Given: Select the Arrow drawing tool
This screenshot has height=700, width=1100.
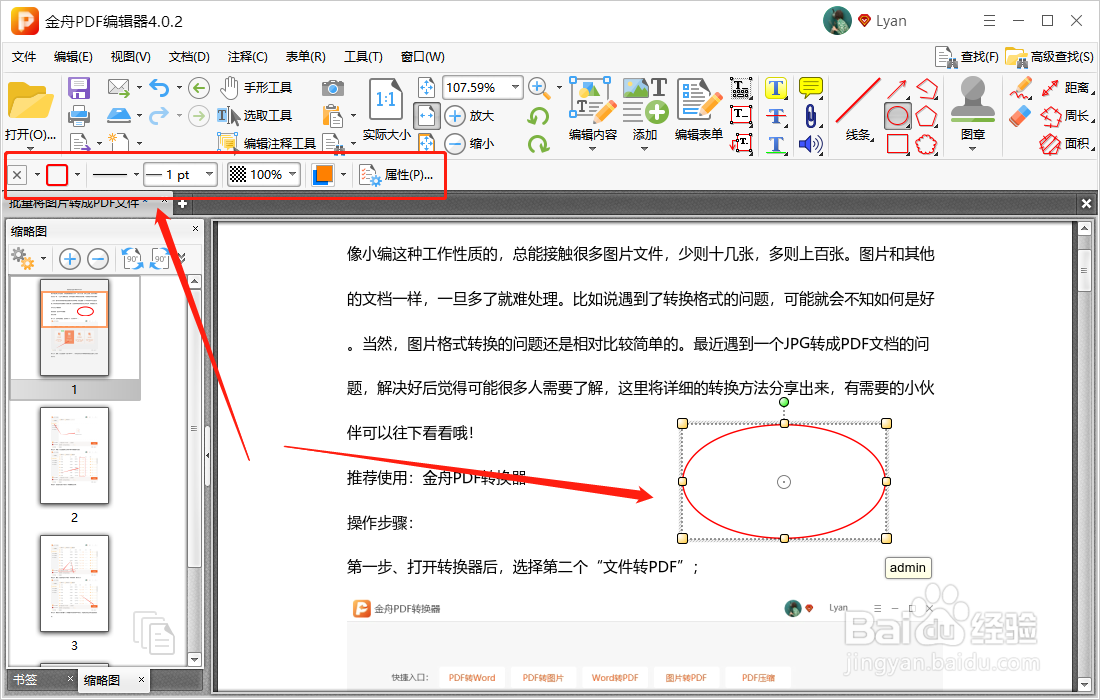Looking at the screenshot, I should point(897,88).
